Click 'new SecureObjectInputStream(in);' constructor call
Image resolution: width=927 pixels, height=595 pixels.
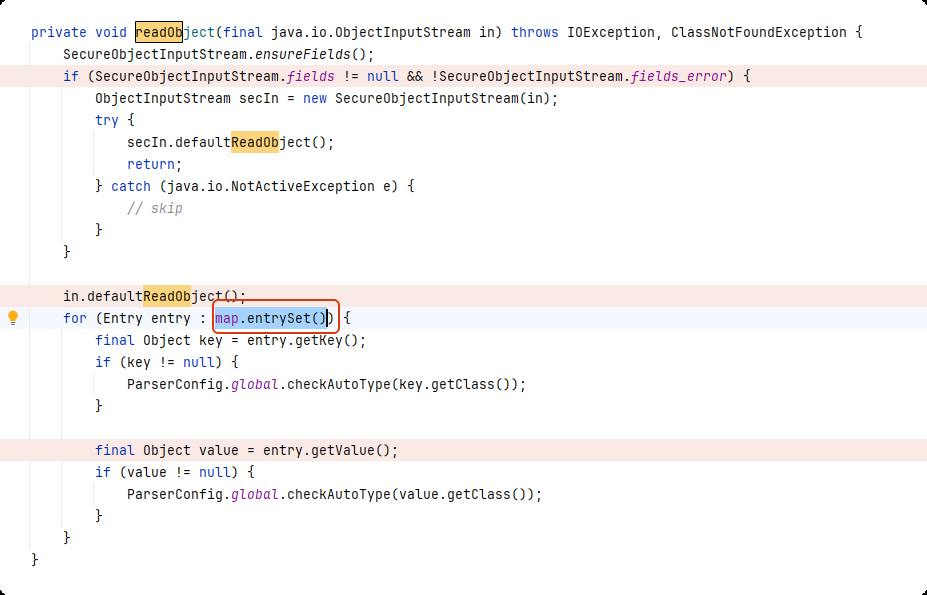[x=430, y=98]
